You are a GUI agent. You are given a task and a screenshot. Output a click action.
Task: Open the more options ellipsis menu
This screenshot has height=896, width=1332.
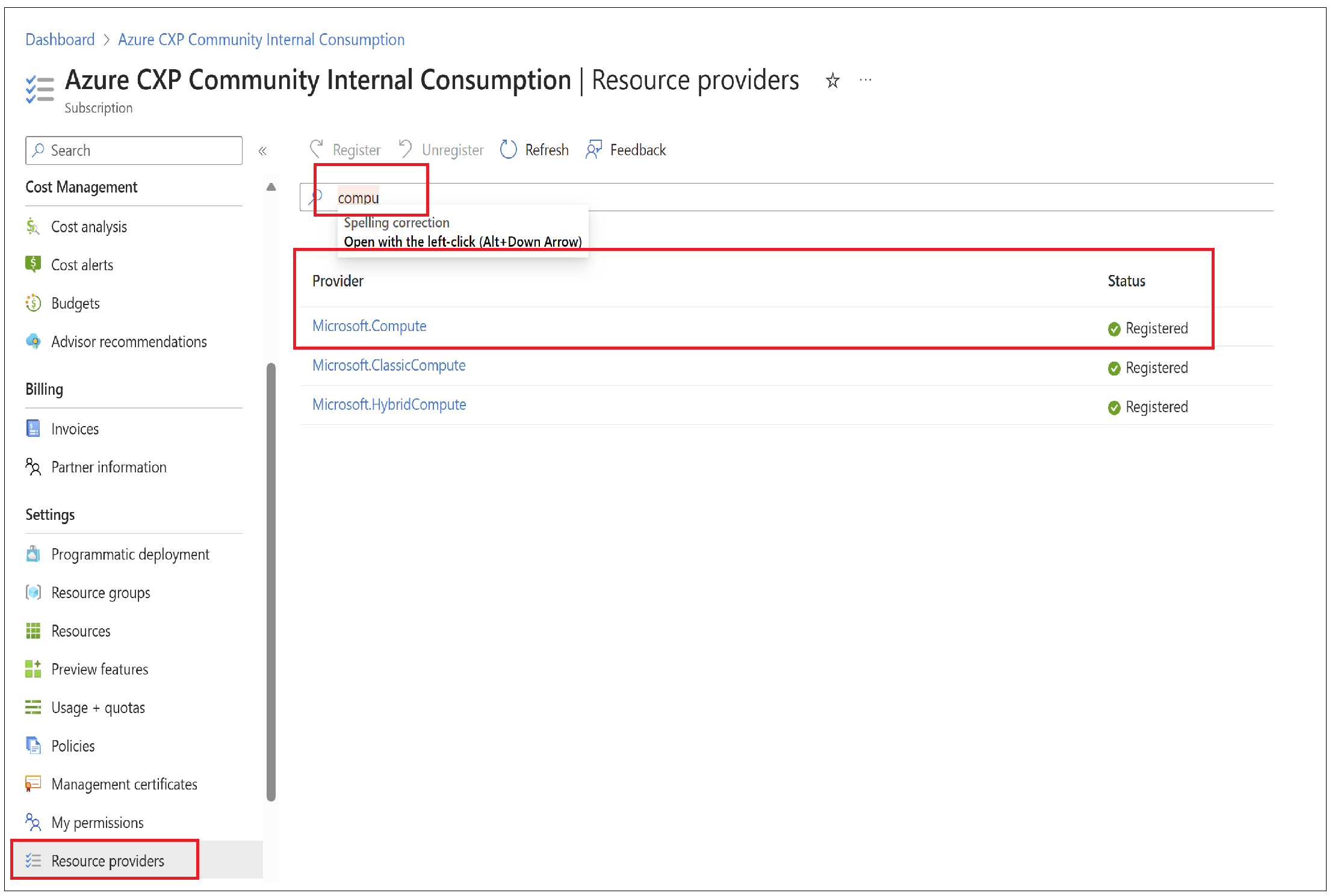point(866,80)
